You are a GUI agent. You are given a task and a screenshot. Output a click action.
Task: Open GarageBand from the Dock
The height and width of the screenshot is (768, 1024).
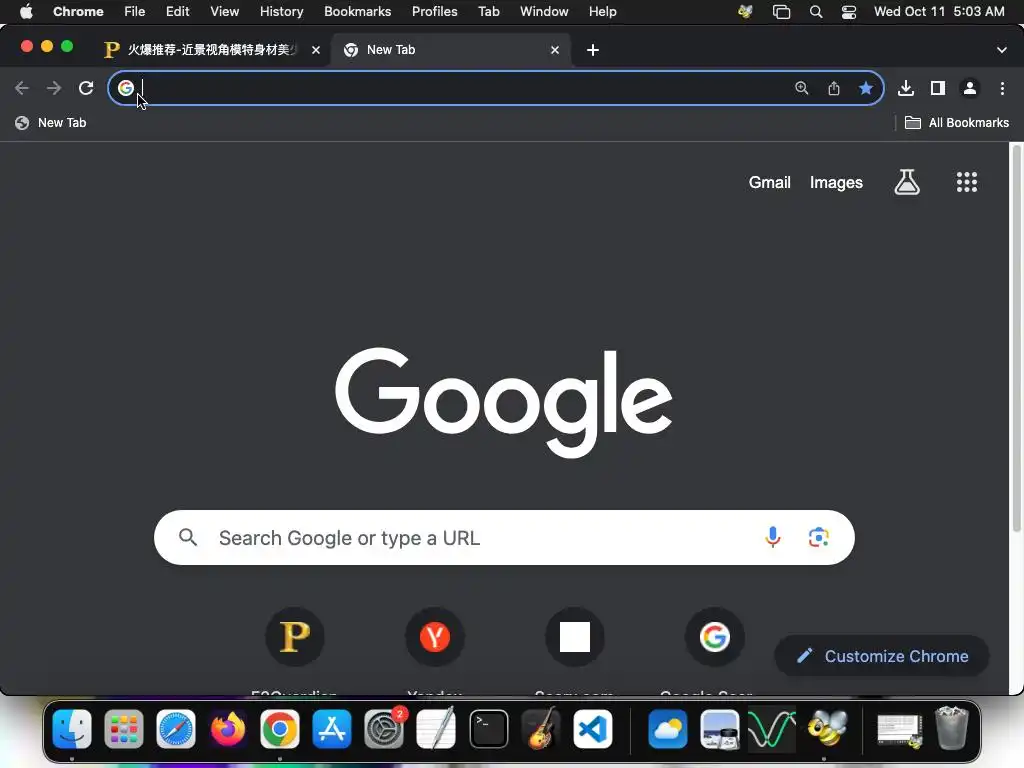tap(541, 729)
